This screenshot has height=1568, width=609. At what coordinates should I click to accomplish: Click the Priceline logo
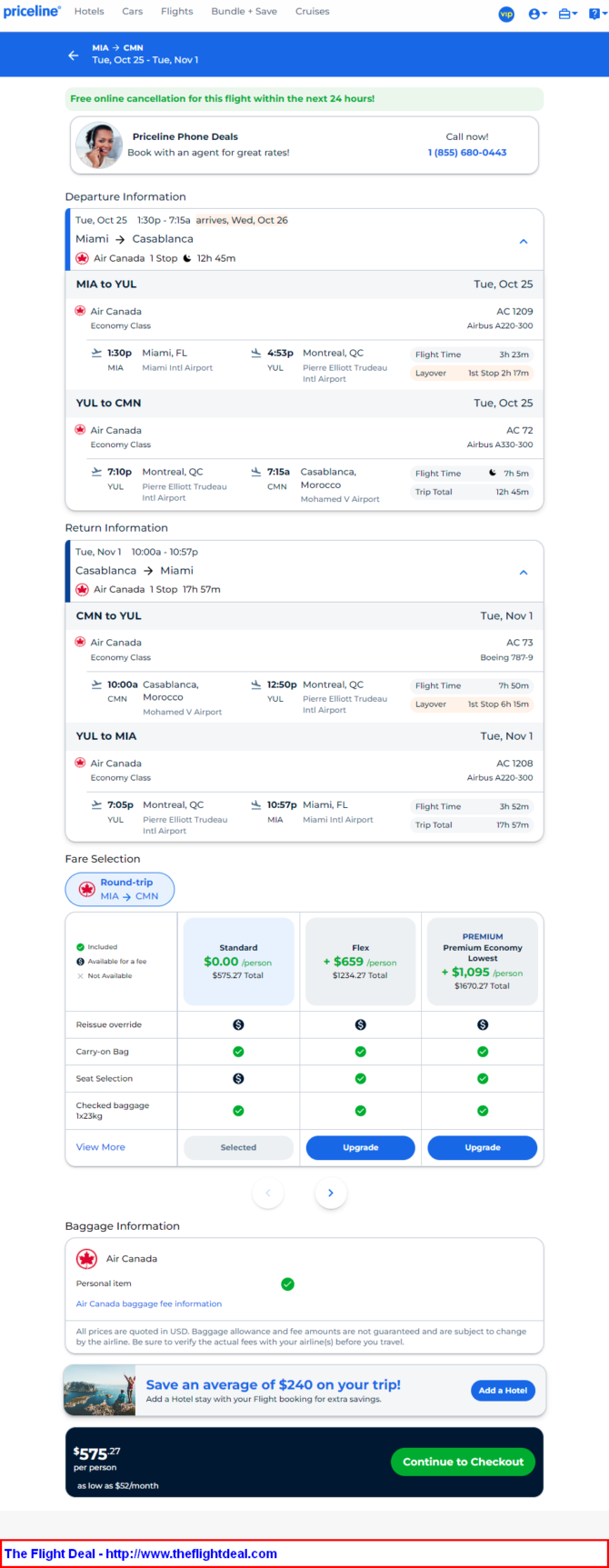click(32, 12)
